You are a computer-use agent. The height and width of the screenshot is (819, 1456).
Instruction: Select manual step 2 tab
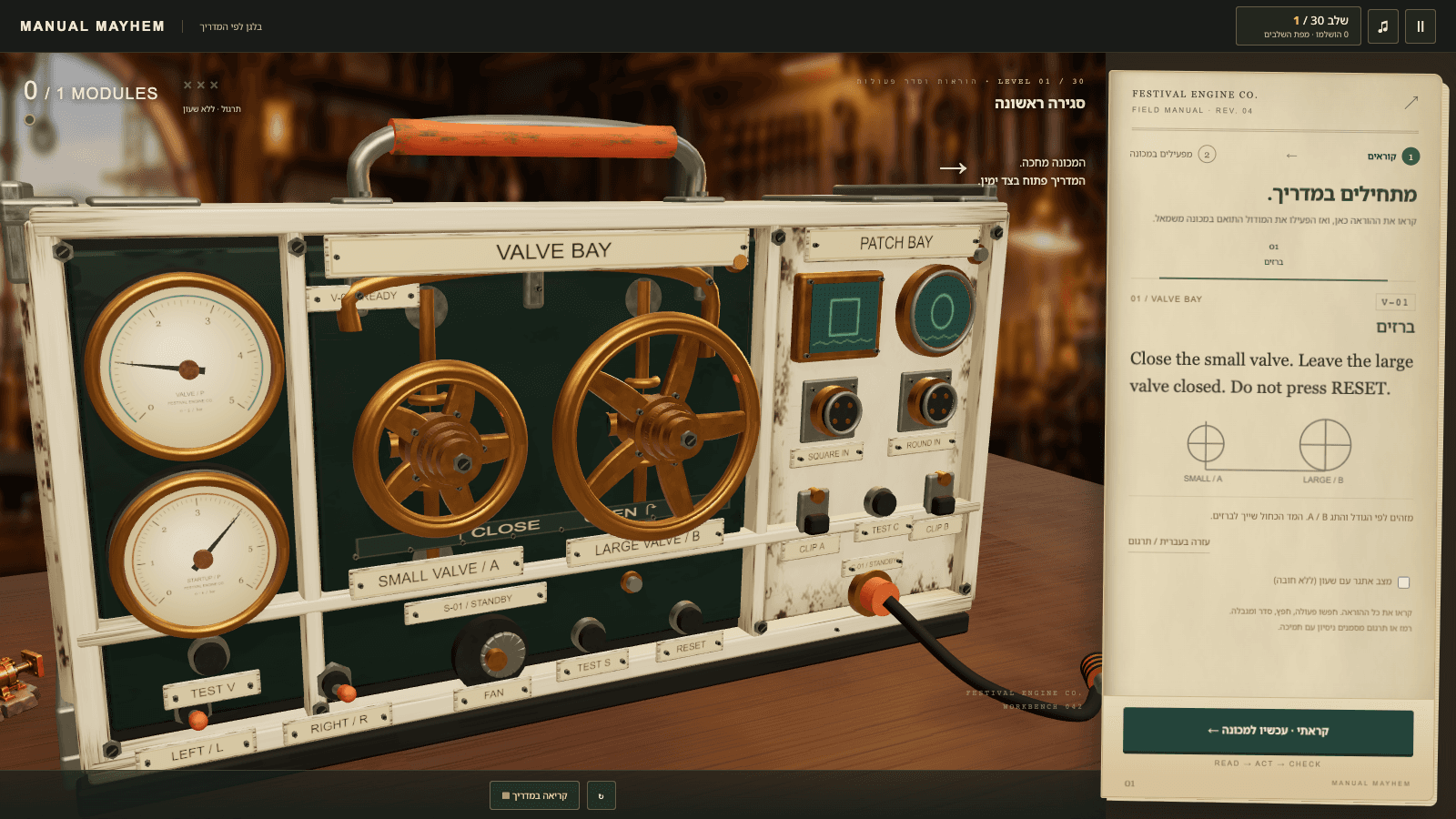[x=1173, y=155]
